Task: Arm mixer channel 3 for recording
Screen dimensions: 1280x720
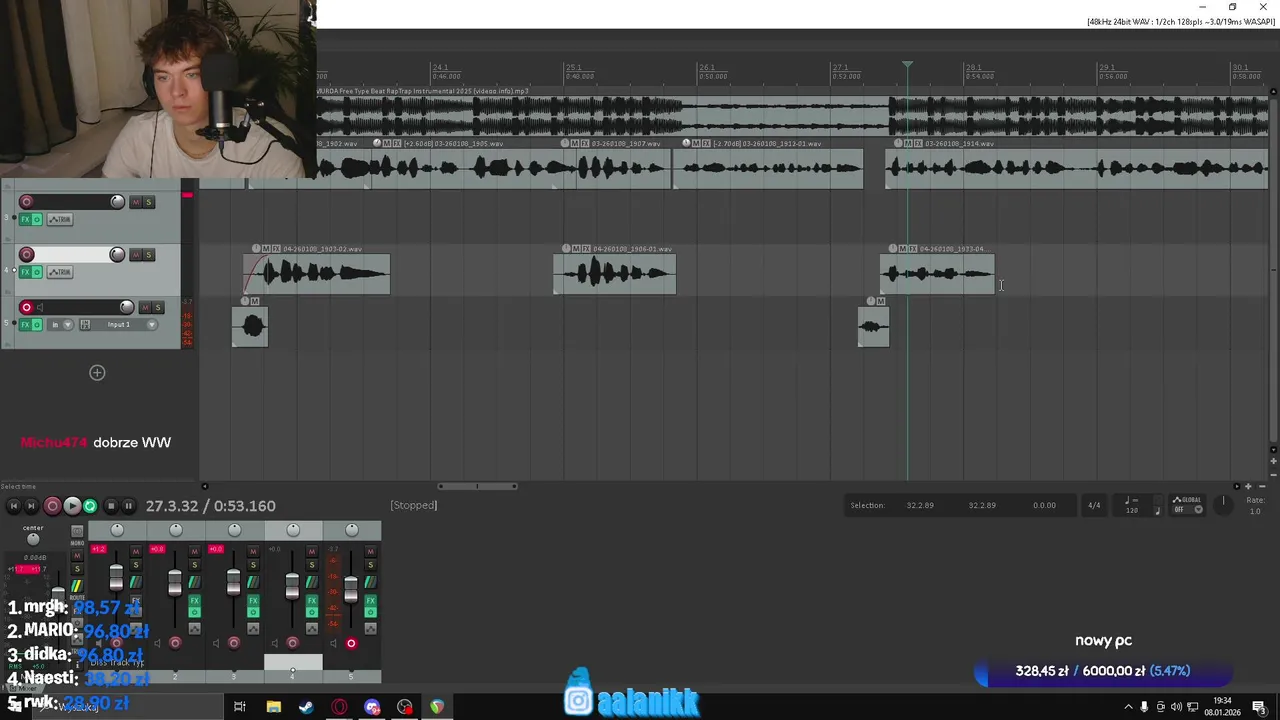Action: pos(234,643)
